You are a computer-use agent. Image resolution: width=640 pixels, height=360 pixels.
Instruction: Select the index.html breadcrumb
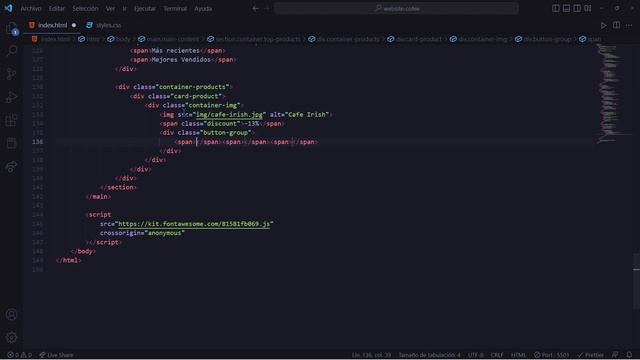(x=51, y=39)
